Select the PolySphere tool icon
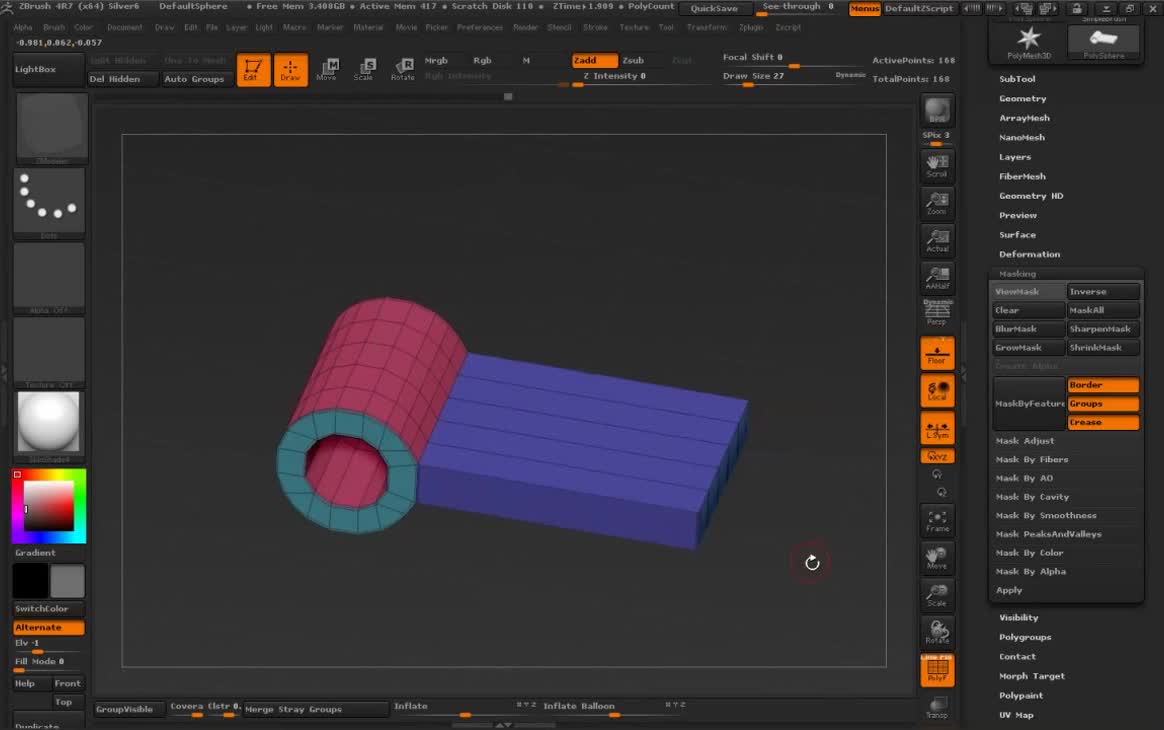 coord(1103,42)
